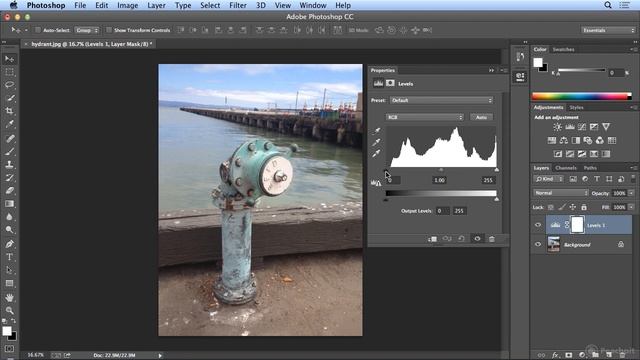The width and height of the screenshot is (640, 360).
Task: Select the Lasso tool
Action: click(x=9, y=85)
